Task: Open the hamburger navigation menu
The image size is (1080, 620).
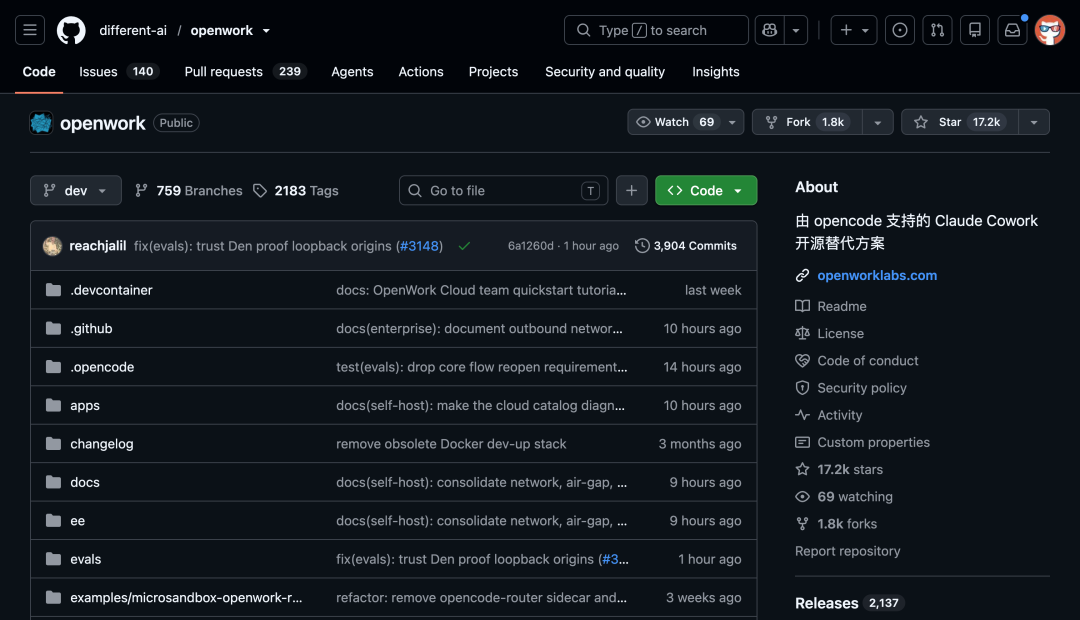Action: coord(30,30)
